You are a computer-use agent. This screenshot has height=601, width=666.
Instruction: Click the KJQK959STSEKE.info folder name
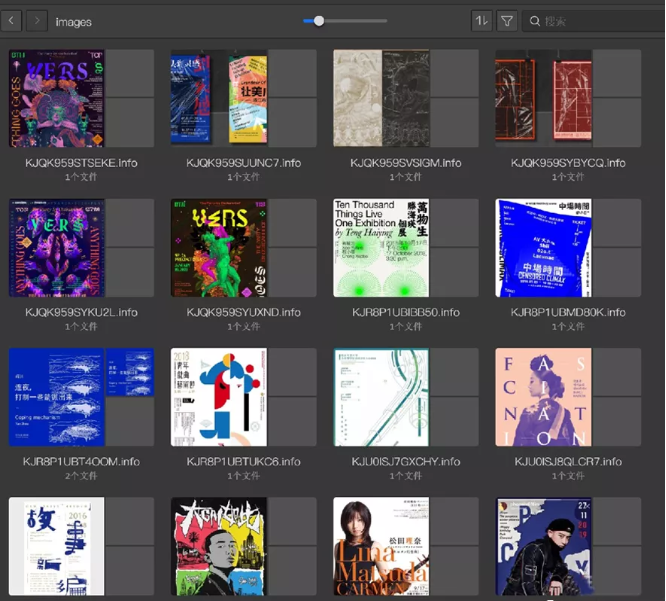(x=81, y=163)
